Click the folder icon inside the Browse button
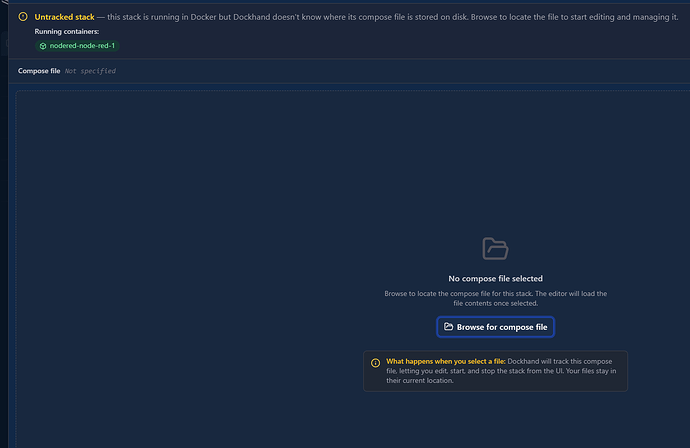690x448 pixels. pyautogui.click(x=449, y=327)
